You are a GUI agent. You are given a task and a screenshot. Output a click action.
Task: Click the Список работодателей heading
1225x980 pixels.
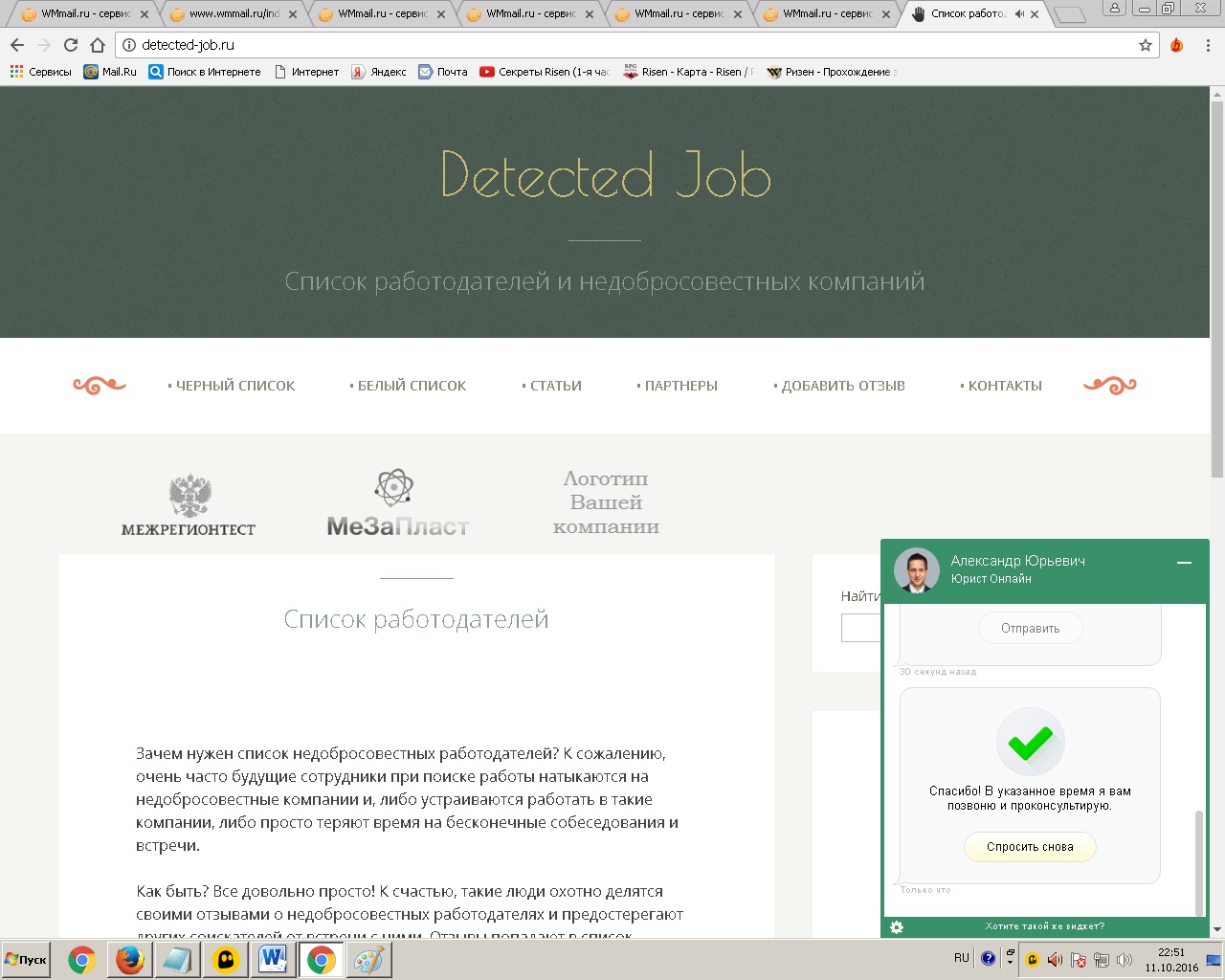point(416,619)
